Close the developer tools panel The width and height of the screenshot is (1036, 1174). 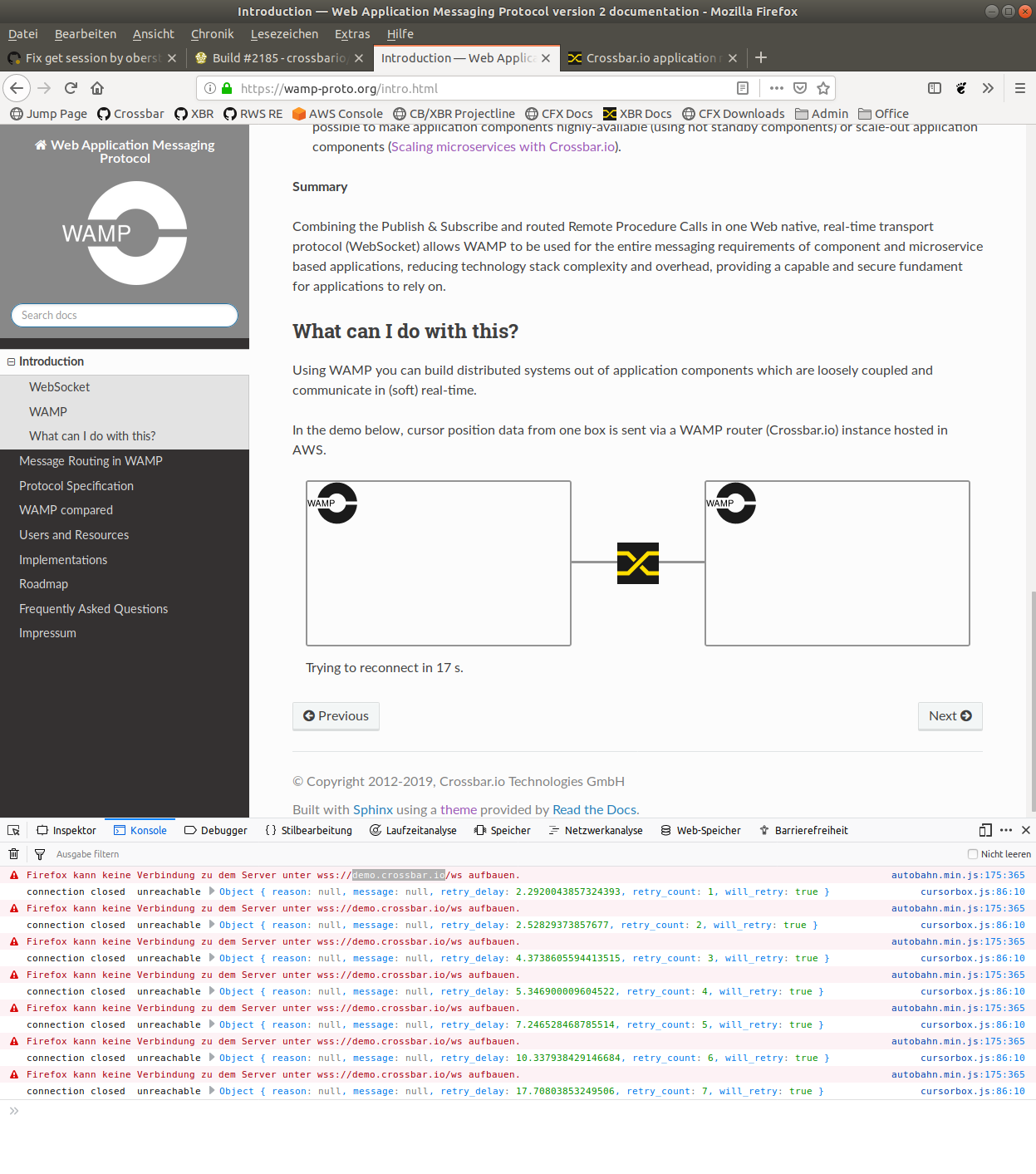[1026, 830]
